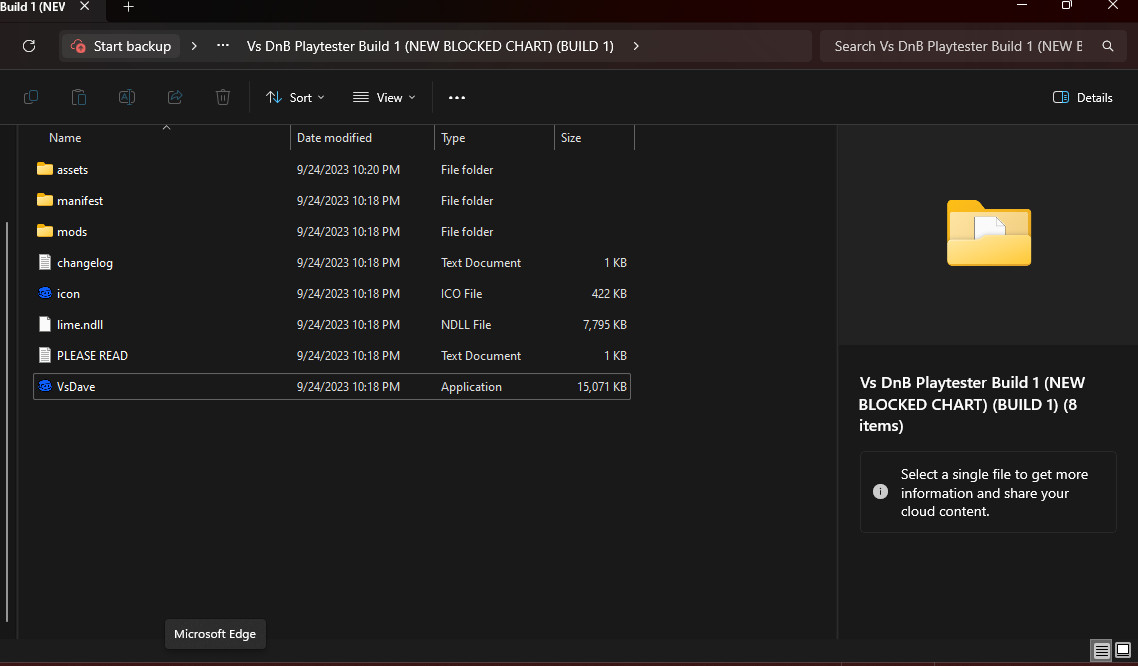Click the Delete trash icon
The width and height of the screenshot is (1138, 666).
click(x=222, y=97)
